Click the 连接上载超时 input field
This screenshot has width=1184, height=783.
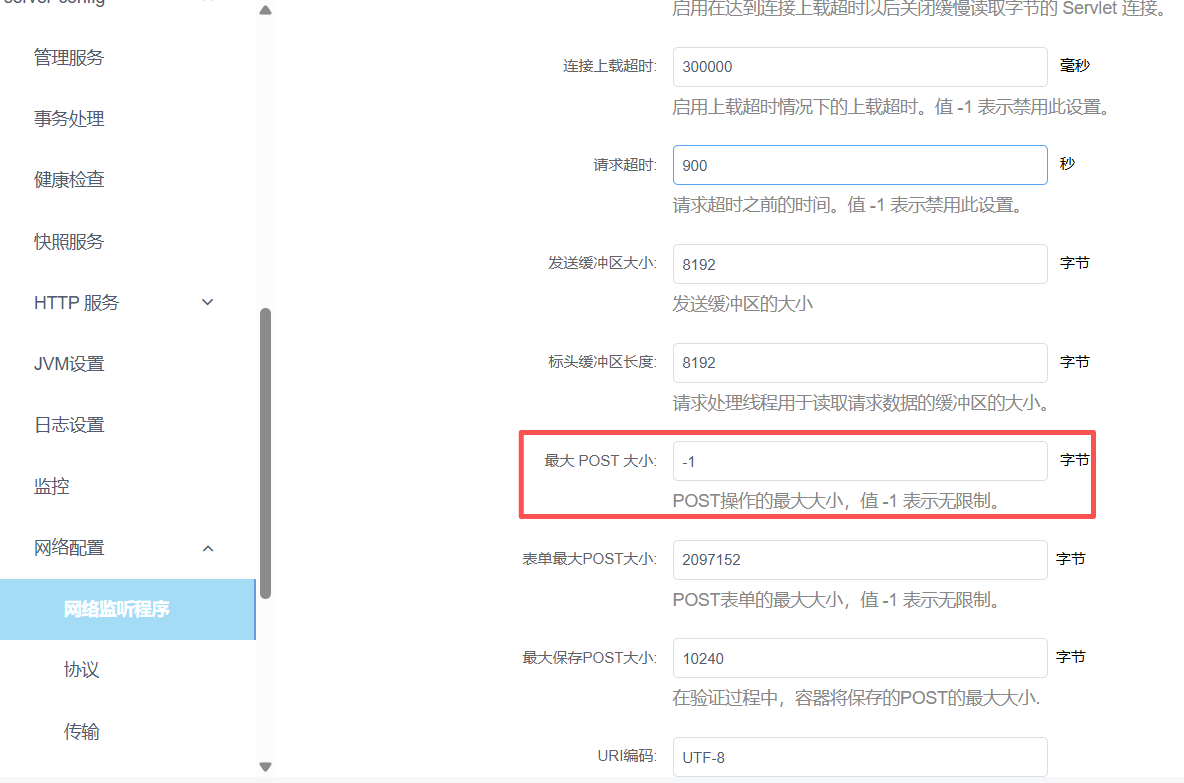click(860, 66)
